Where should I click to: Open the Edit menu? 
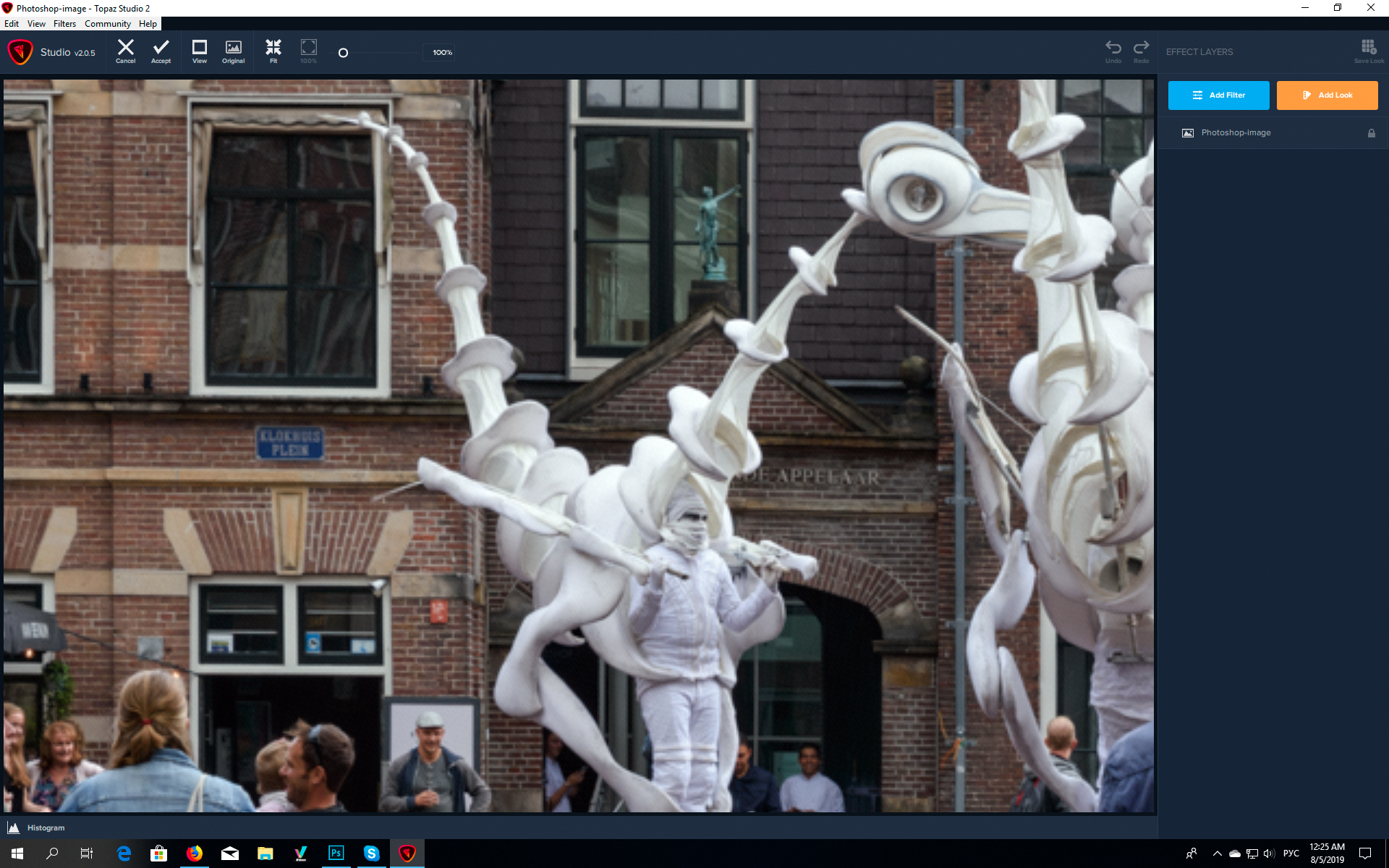(x=12, y=24)
